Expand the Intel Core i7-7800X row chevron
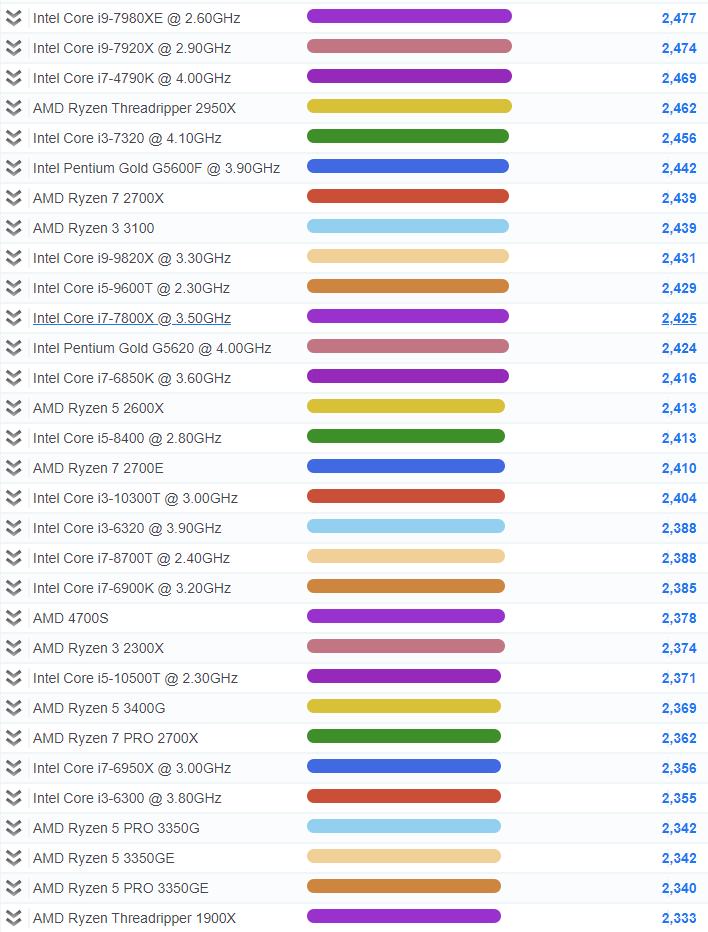Image resolution: width=708 pixels, height=932 pixels. click(x=14, y=318)
